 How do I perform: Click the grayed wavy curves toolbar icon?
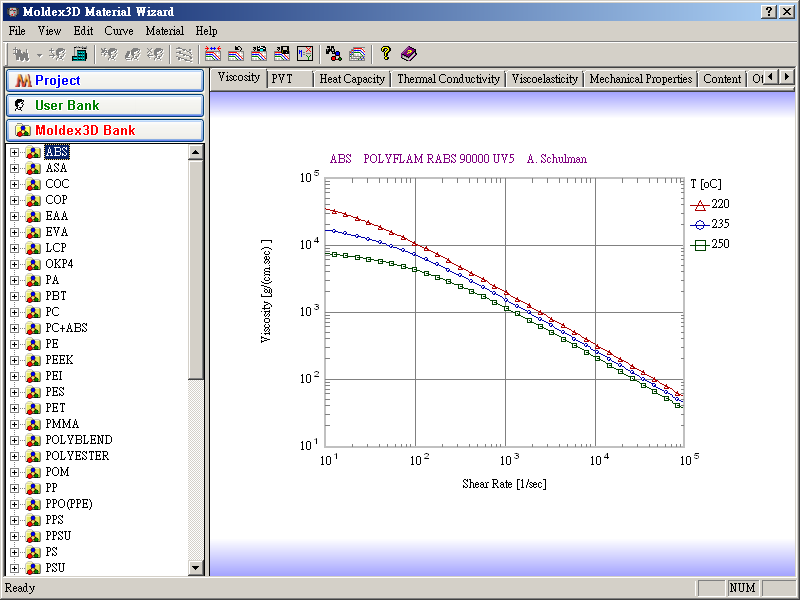click(184, 54)
